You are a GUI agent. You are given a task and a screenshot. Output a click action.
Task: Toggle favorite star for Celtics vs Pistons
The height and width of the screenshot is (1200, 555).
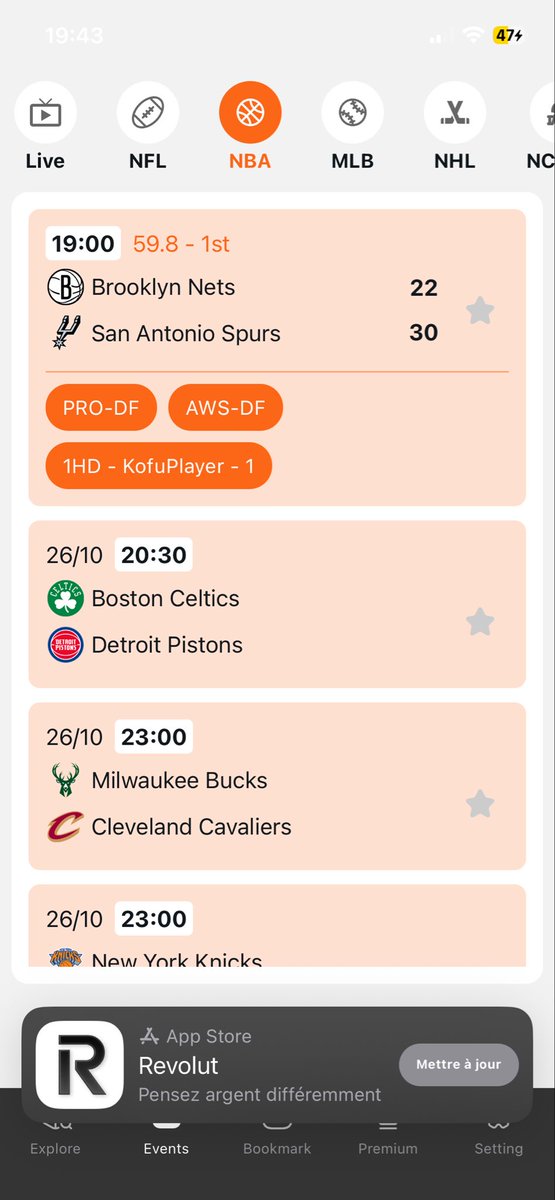(x=480, y=622)
